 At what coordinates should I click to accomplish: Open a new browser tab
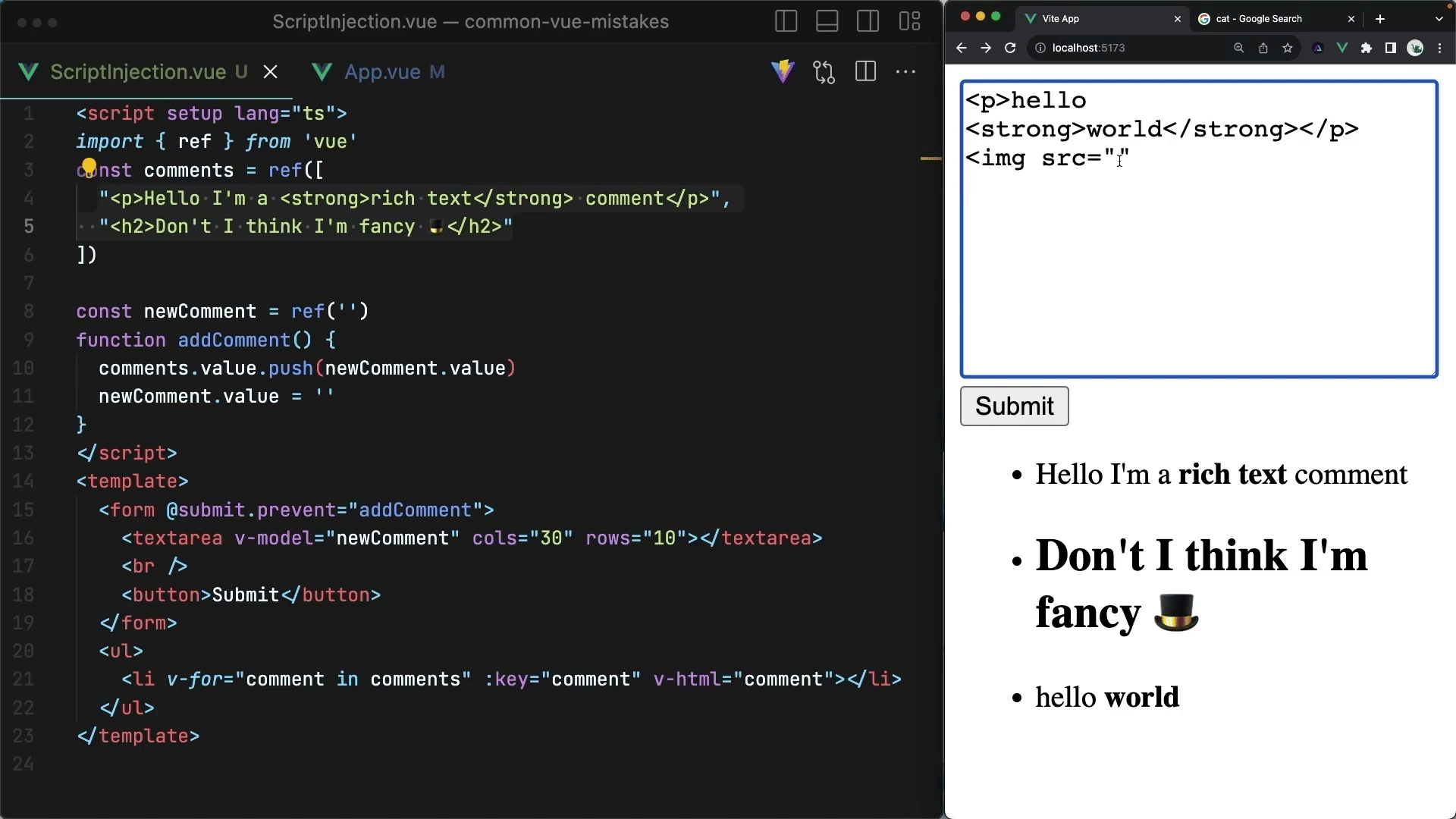pyautogui.click(x=1380, y=19)
